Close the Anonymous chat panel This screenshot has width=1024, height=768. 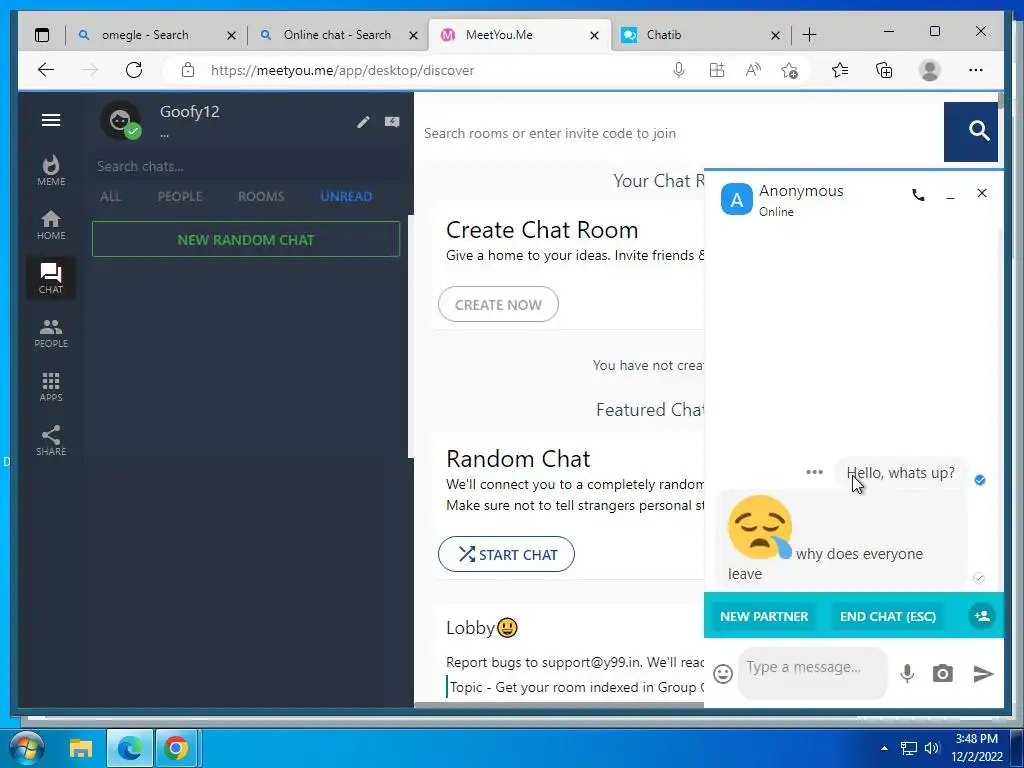click(x=982, y=193)
